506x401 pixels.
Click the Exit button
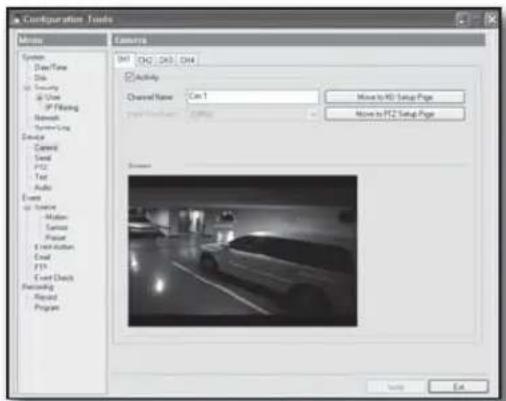pyautogui.click(x=459, y=387)
